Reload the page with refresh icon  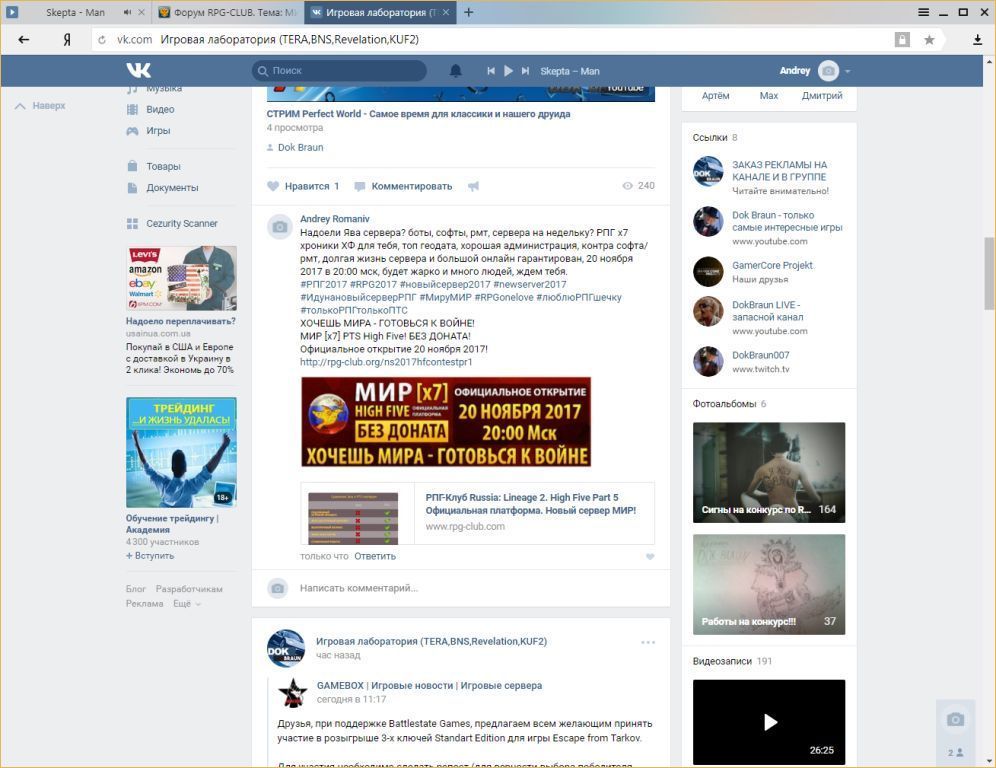(102, 40)
